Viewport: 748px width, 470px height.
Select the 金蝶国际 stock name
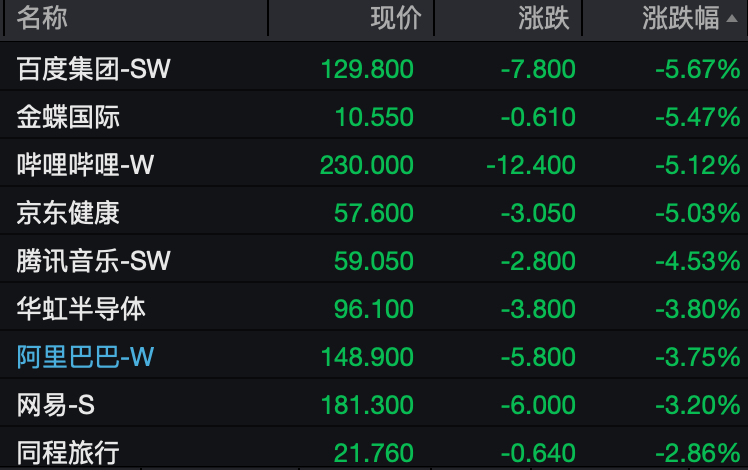coord(68,117)
